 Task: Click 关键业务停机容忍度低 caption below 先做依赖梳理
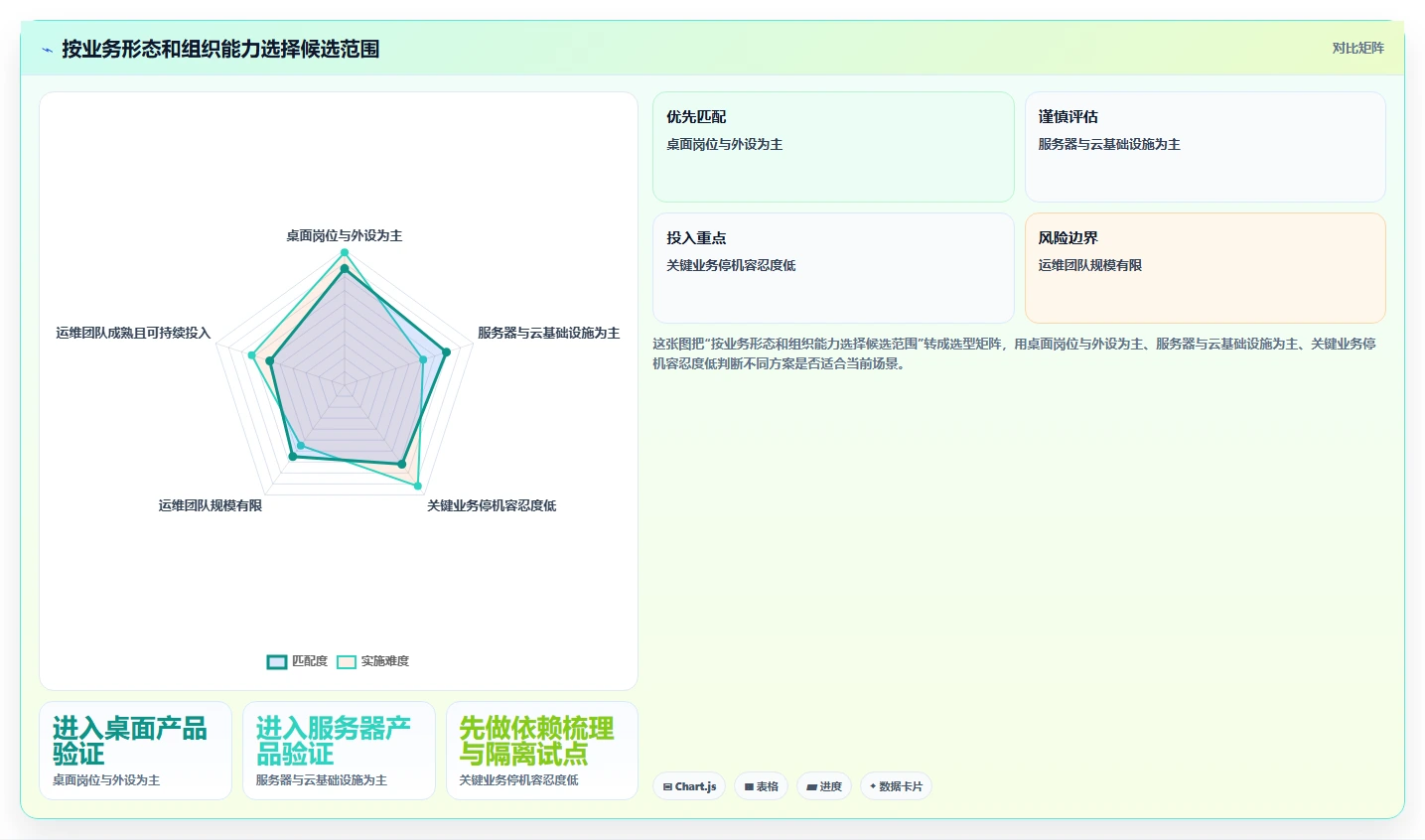tap(519, 780)
